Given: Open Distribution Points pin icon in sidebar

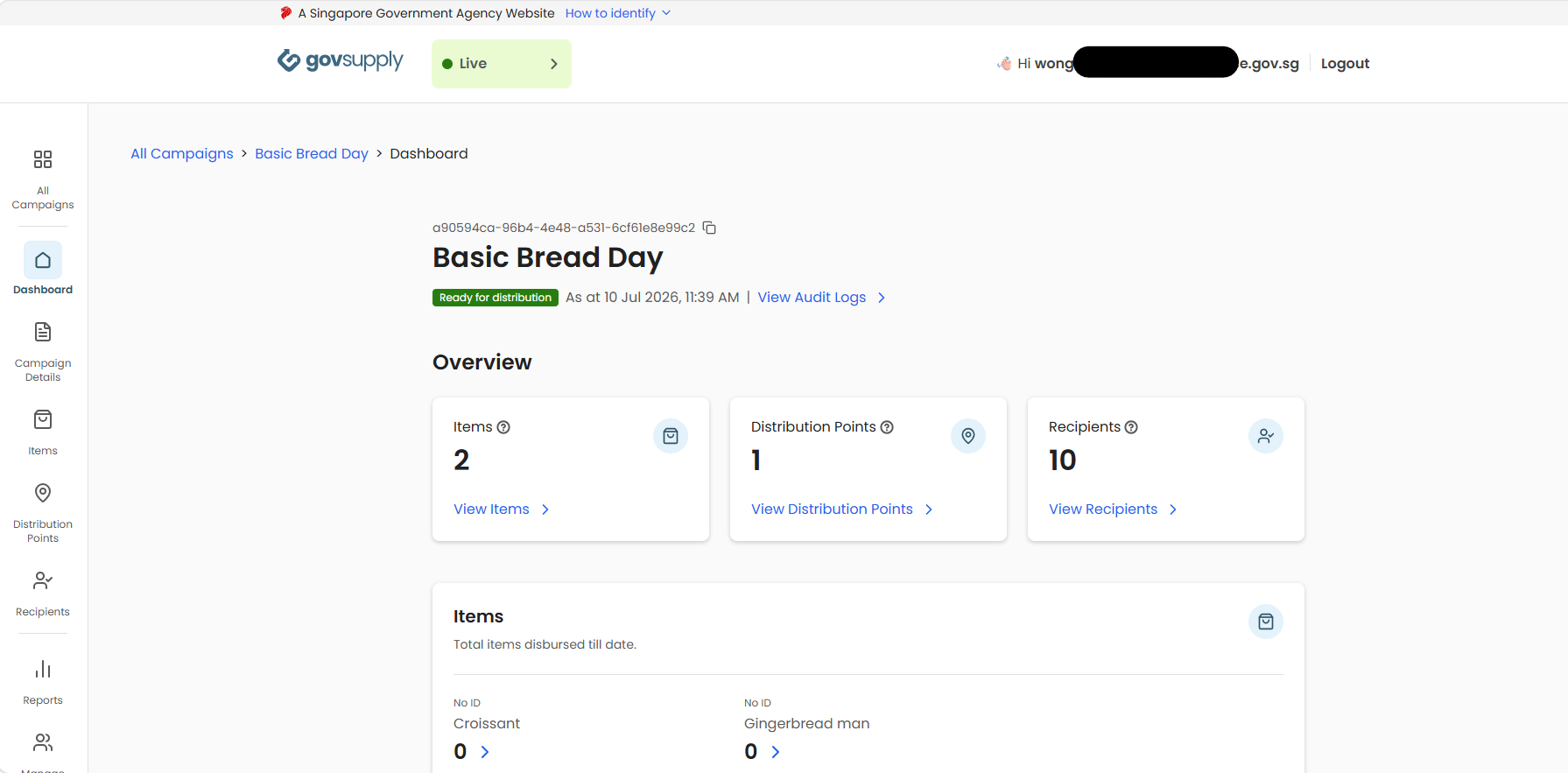Looking at the screenshot, I should [43, 493].
